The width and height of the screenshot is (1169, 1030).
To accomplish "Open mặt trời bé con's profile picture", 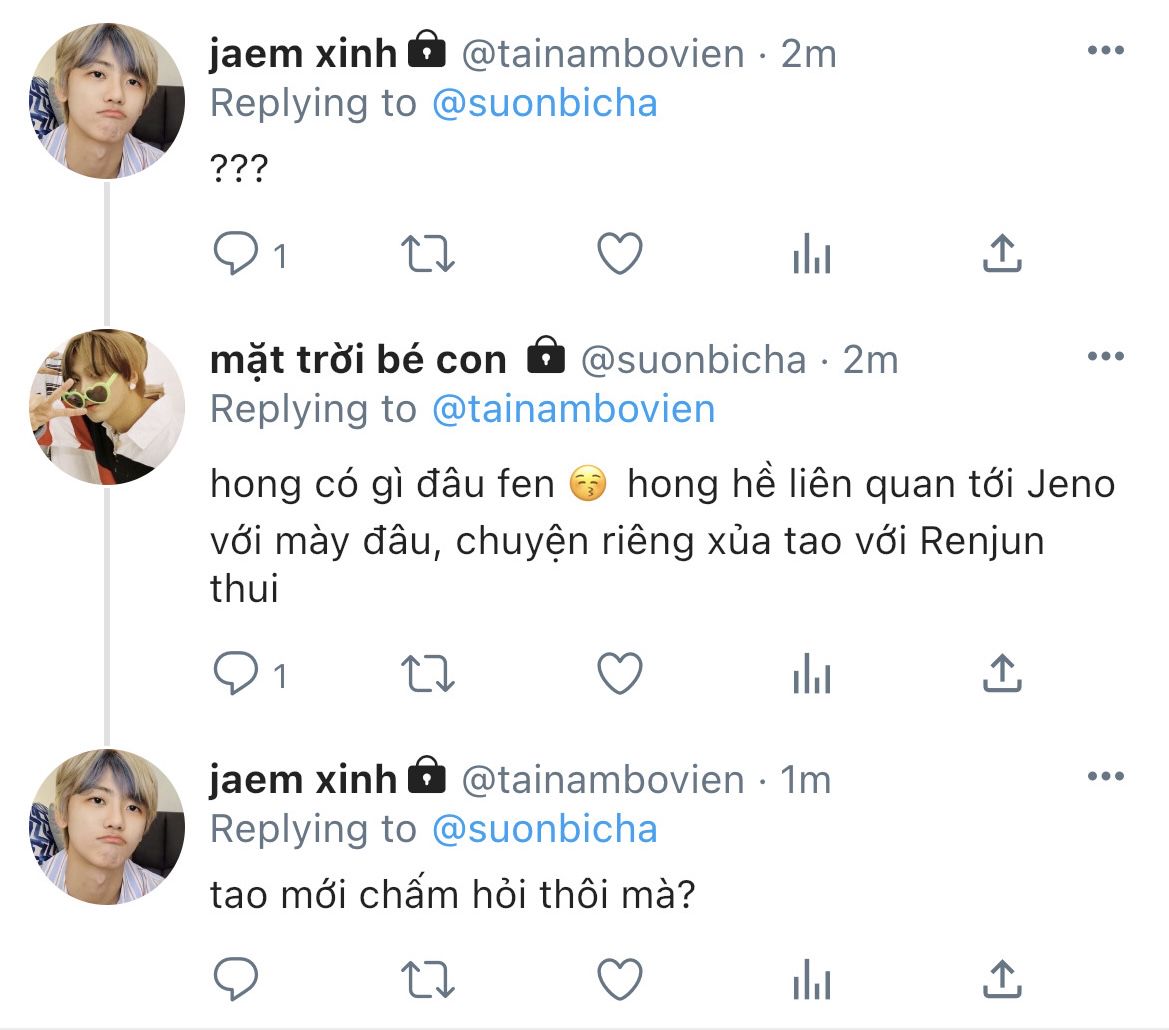I will coord(107,407).
